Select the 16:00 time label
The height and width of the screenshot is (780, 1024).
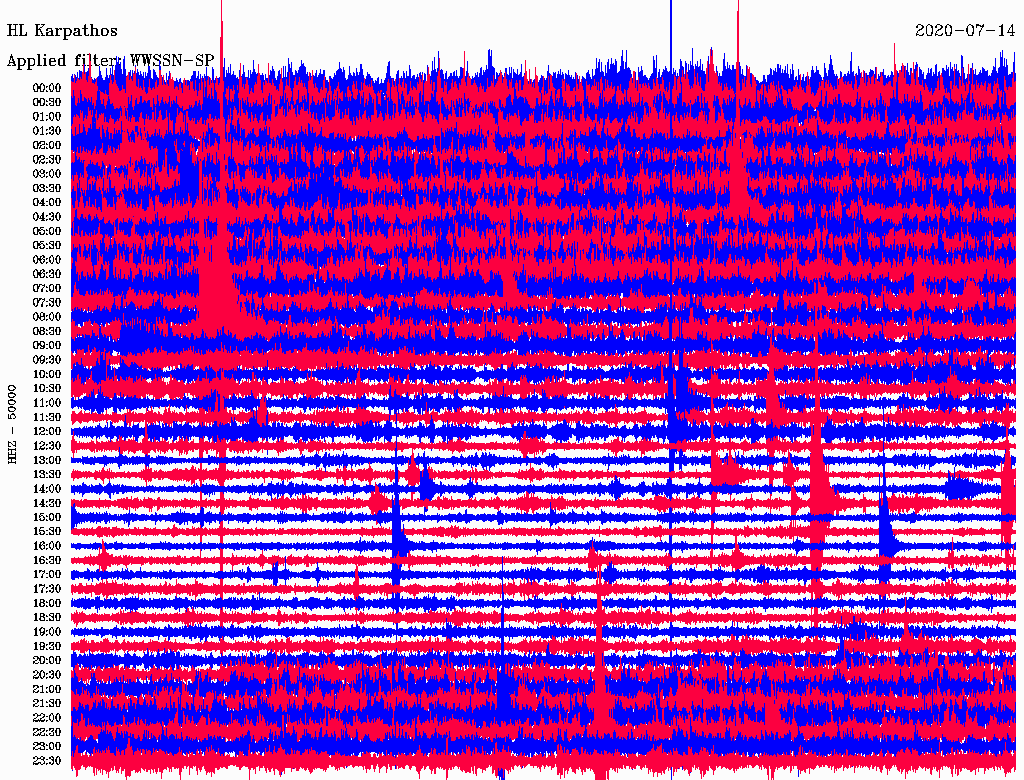point(47,546)
